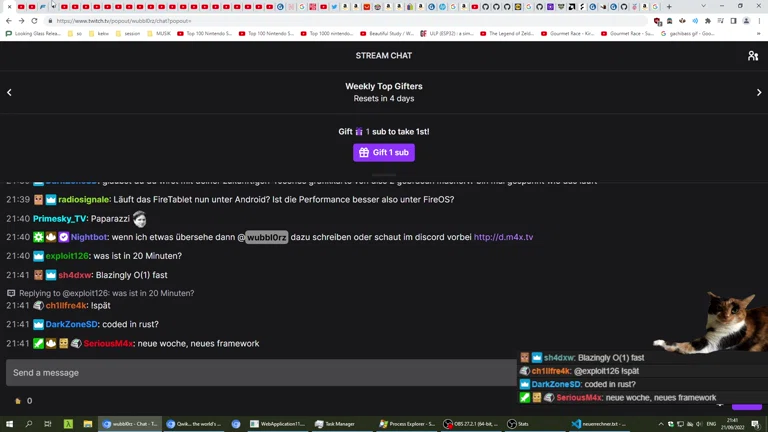Click the Paparazzi emote in Primesky_TV message
This screenshot has height=432, width=768.
[140, 219]
